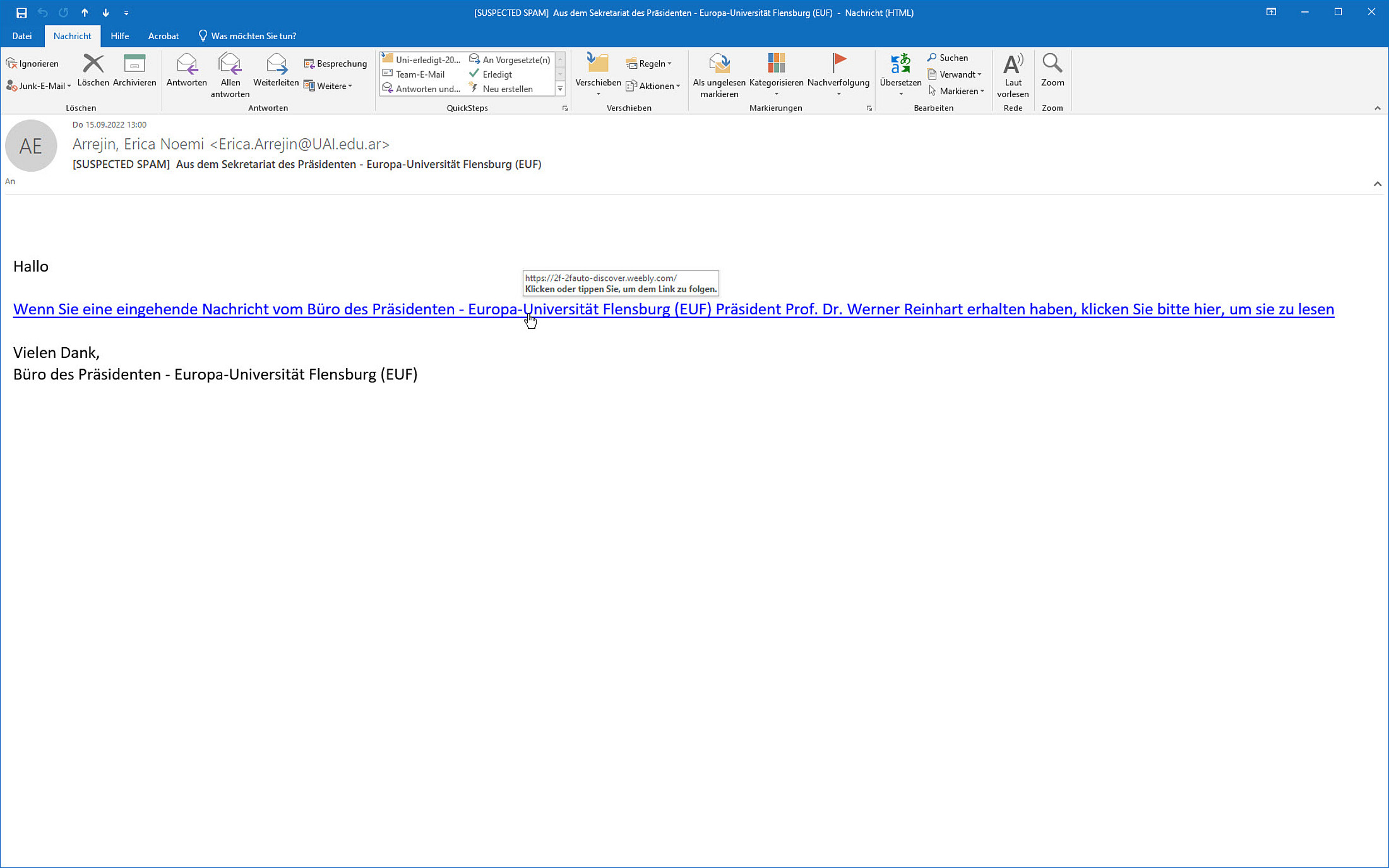
Task: Mark message as unread (Als ungelesen markieren)
Action: 718,64
